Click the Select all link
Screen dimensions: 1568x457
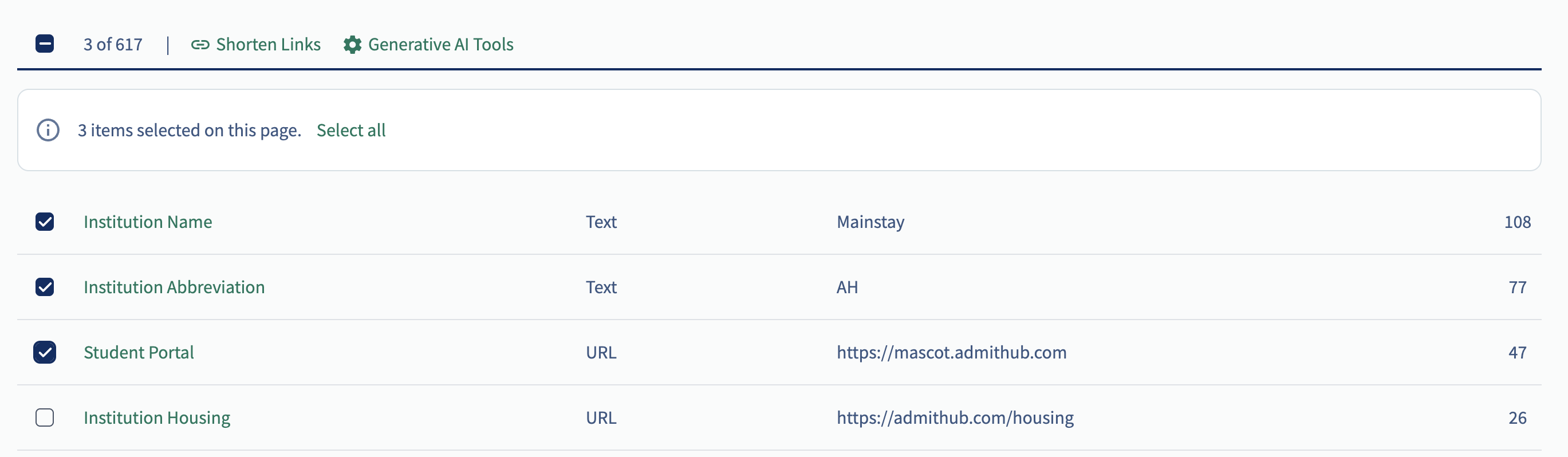[351, 130]
